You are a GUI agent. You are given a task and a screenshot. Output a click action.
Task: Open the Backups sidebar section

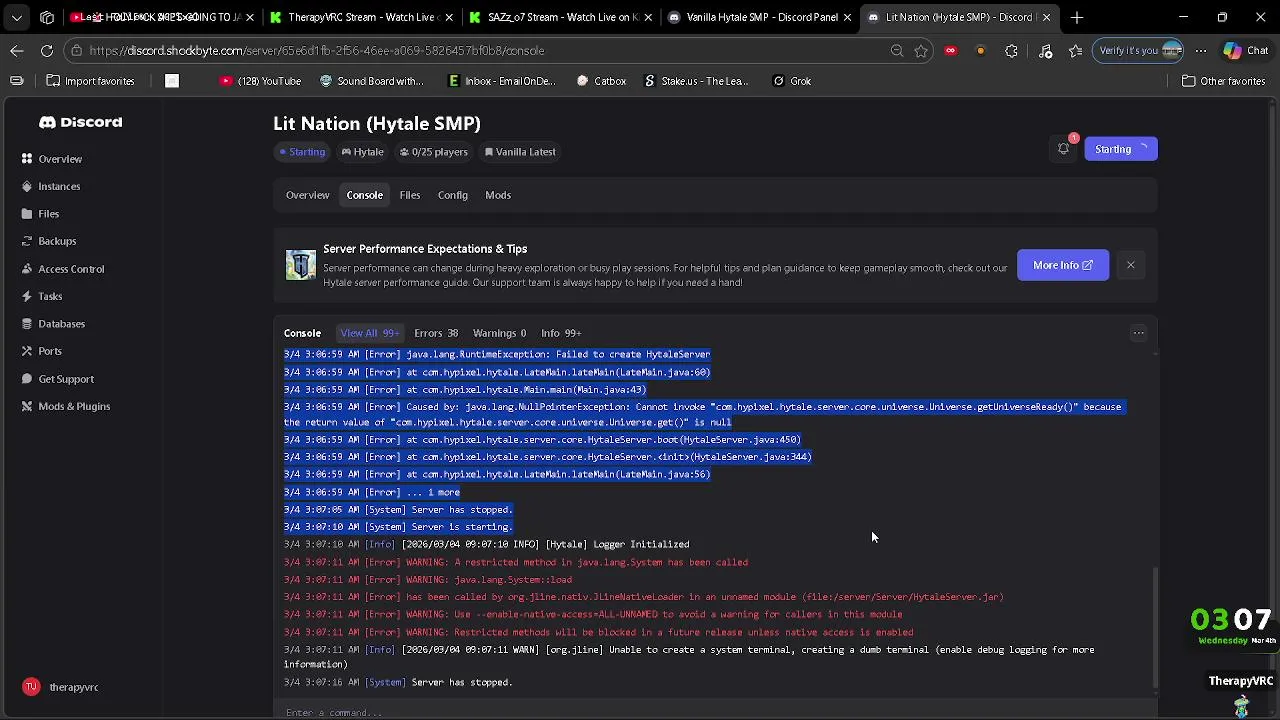pyautogui.click(x=56, y=241)
